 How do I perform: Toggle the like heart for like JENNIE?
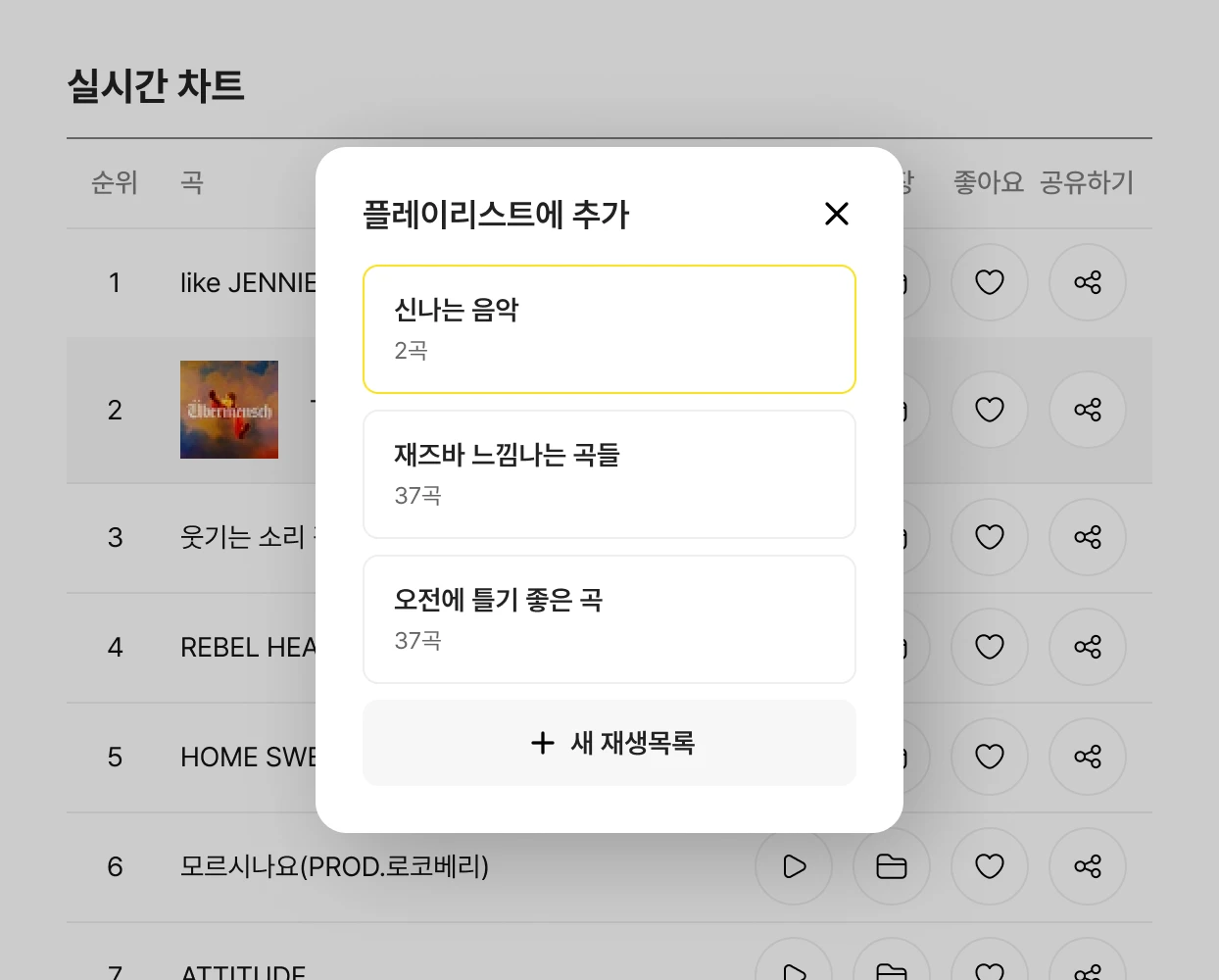pos(990,282)
